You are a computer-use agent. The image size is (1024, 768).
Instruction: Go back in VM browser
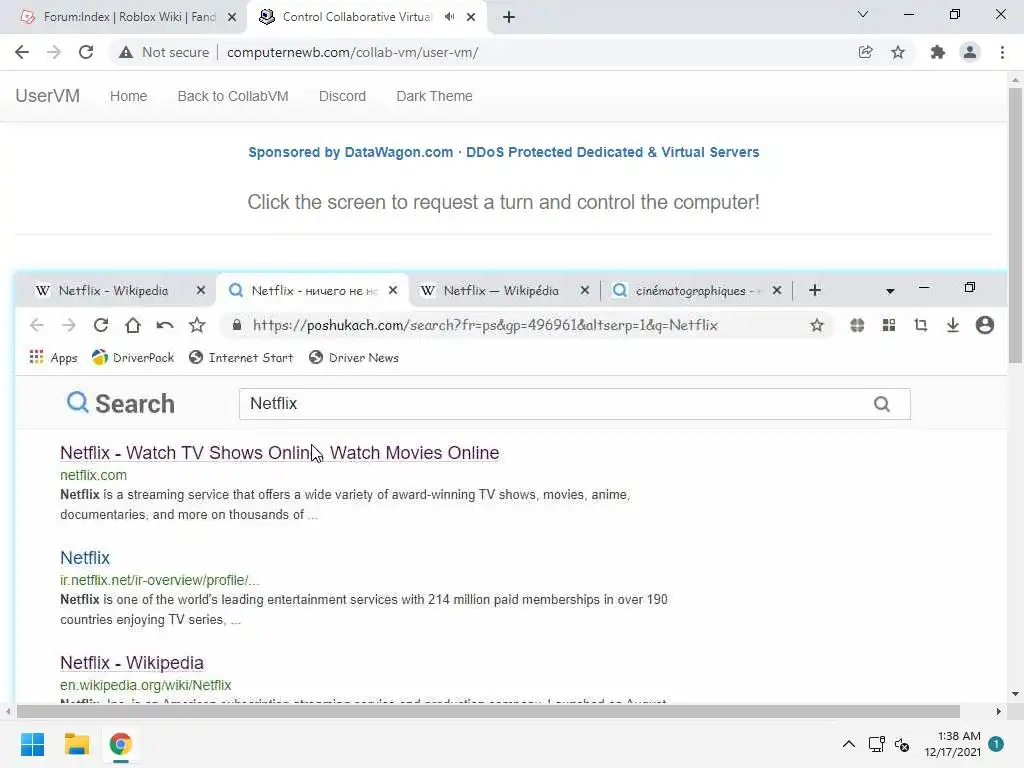point(37,325)
